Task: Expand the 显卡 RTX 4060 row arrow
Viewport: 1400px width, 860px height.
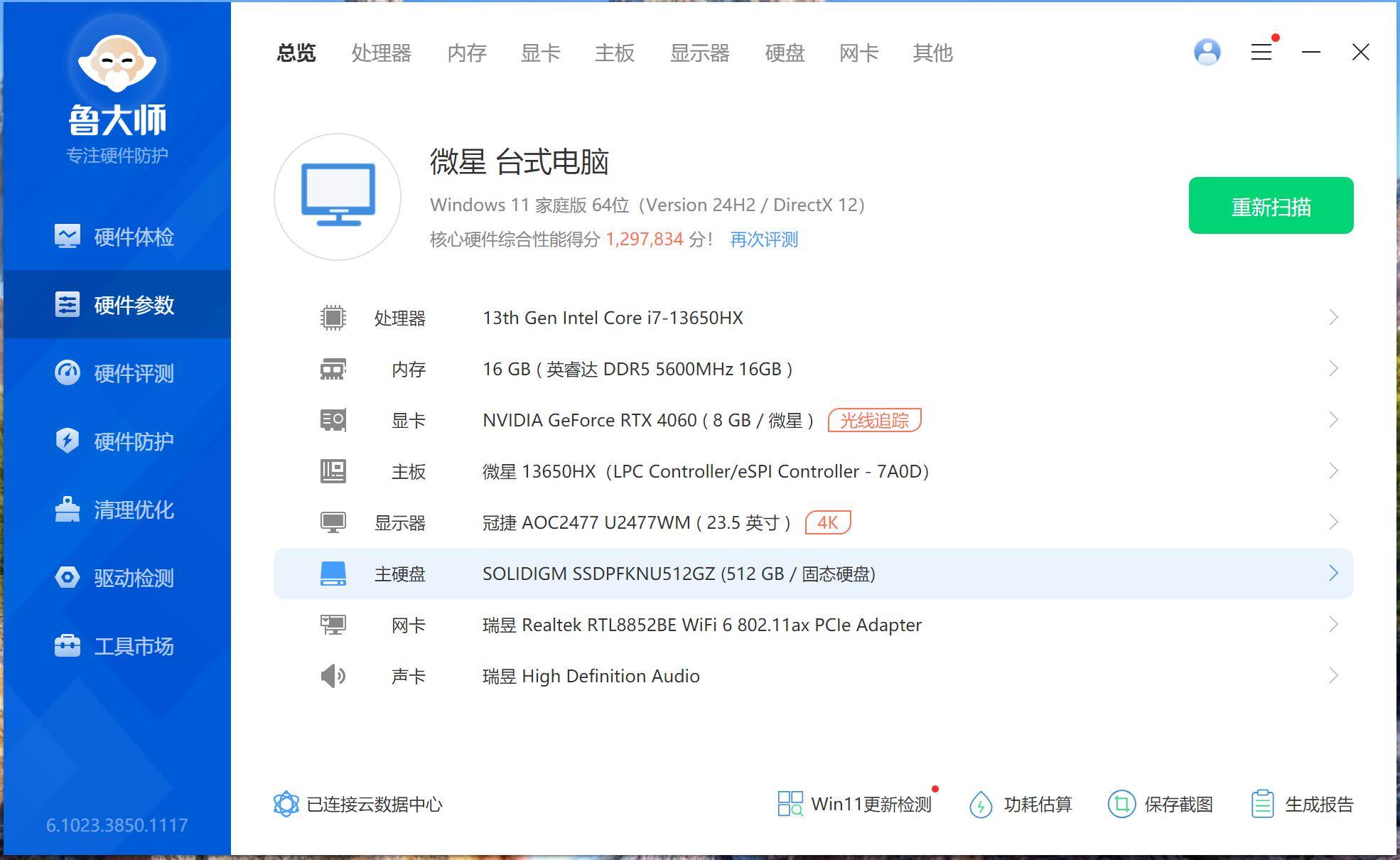Action: click(1333, 420)
